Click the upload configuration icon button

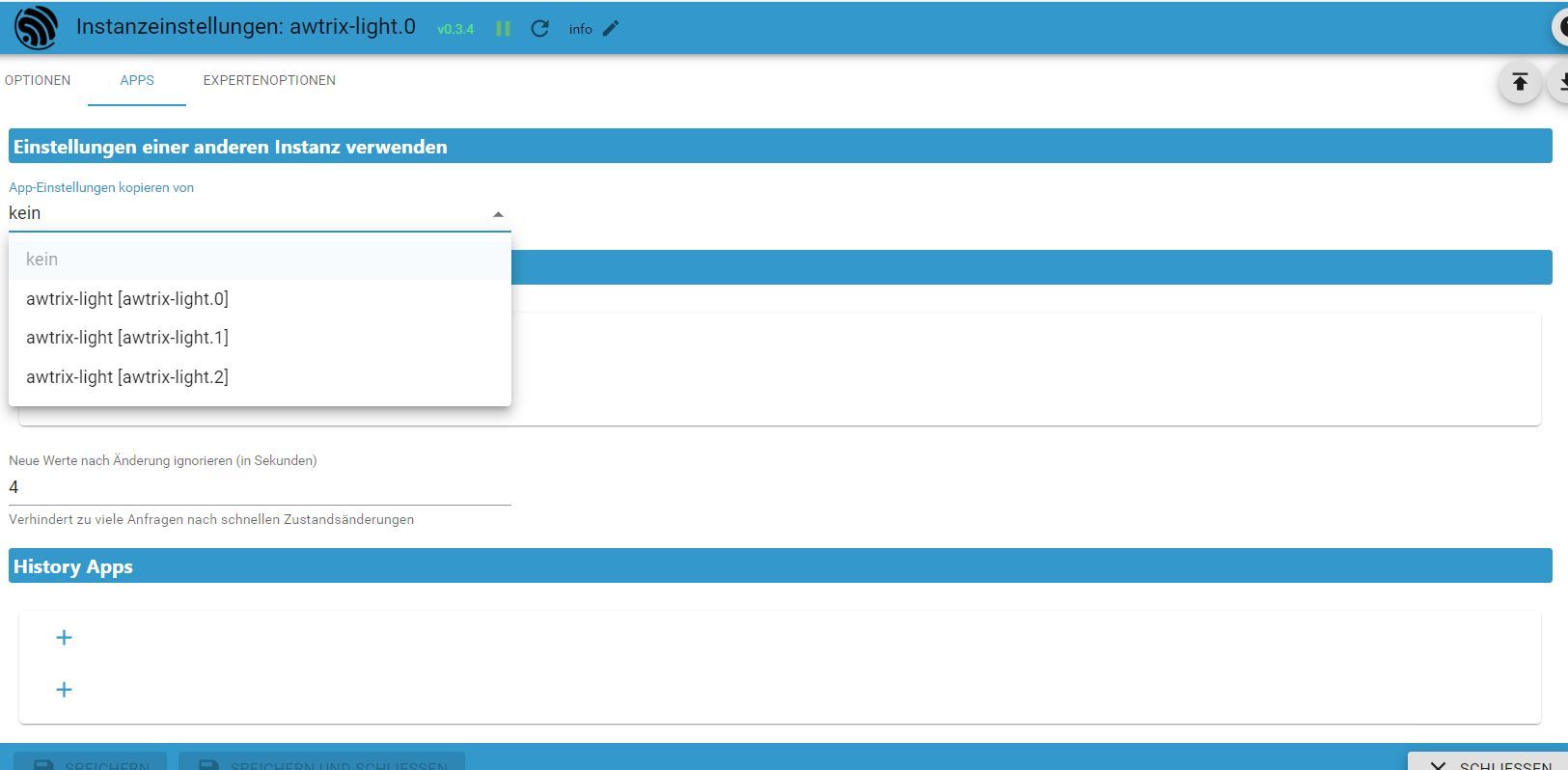(x=1520, y=82)
